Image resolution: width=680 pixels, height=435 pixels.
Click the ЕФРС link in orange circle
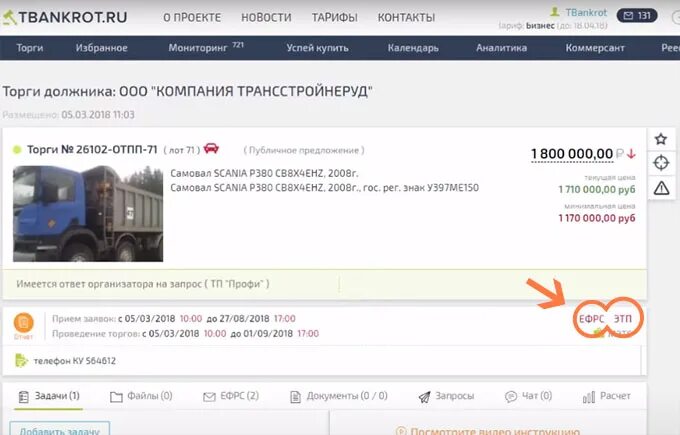[x=591, y=319]
